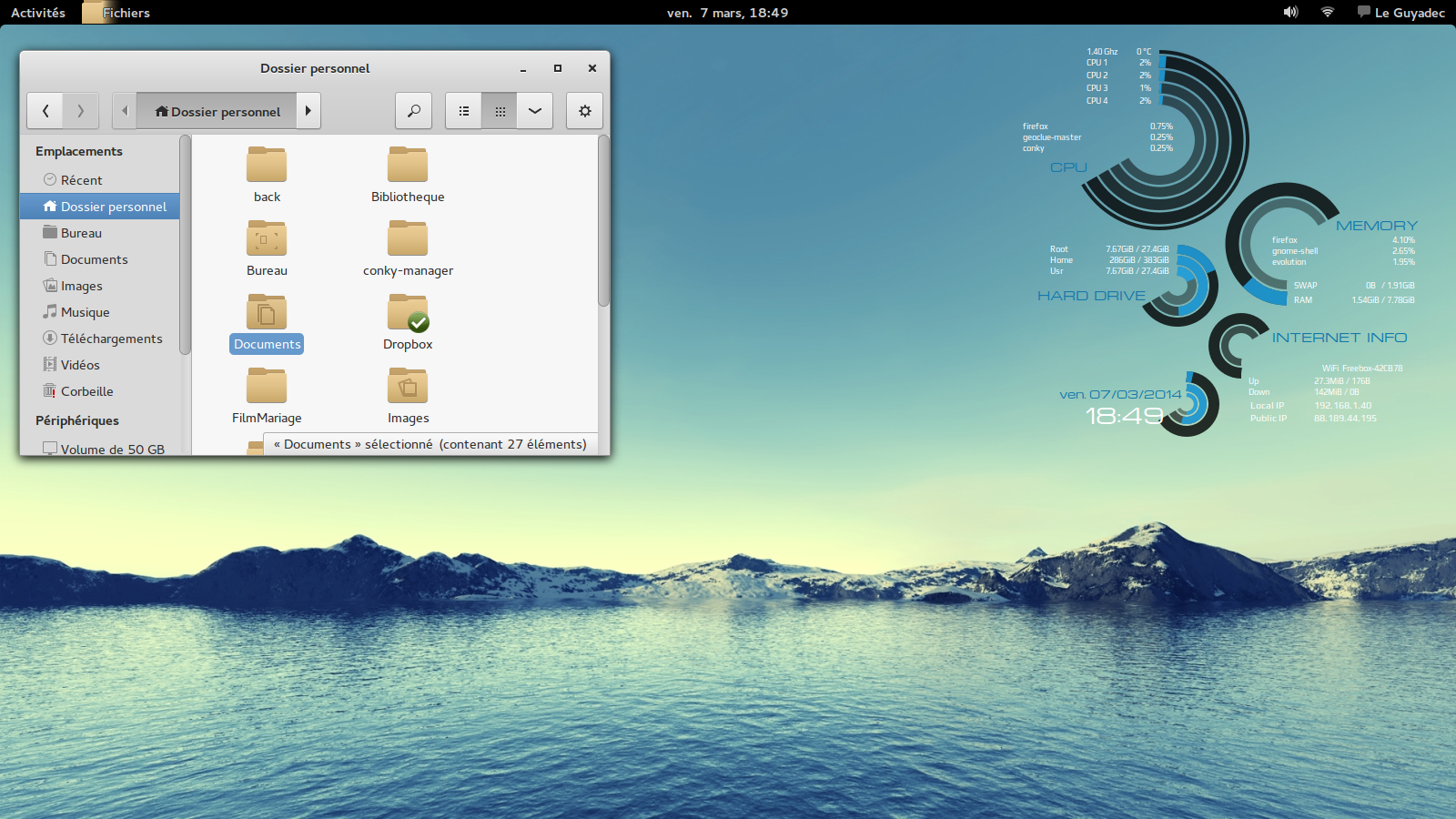
Task: Go forward with the right arrow button
Action: tap(80, 111)
